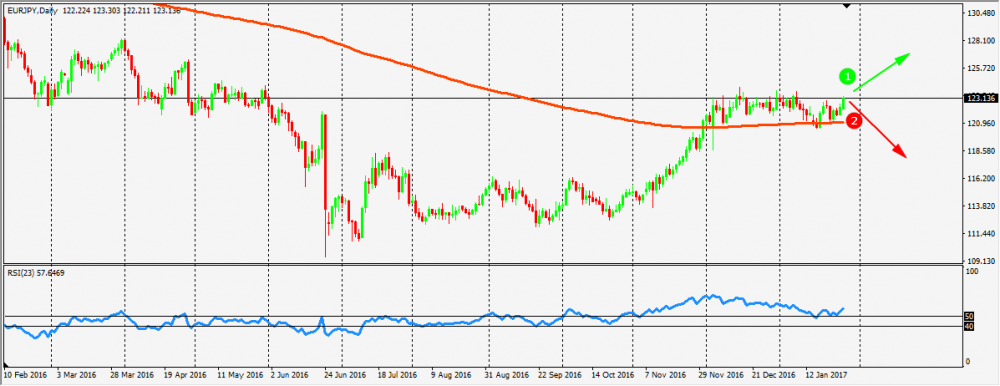1000x386 pixels.
Task: Click the 130.480 price axis label
Action: tap(980, 13)
